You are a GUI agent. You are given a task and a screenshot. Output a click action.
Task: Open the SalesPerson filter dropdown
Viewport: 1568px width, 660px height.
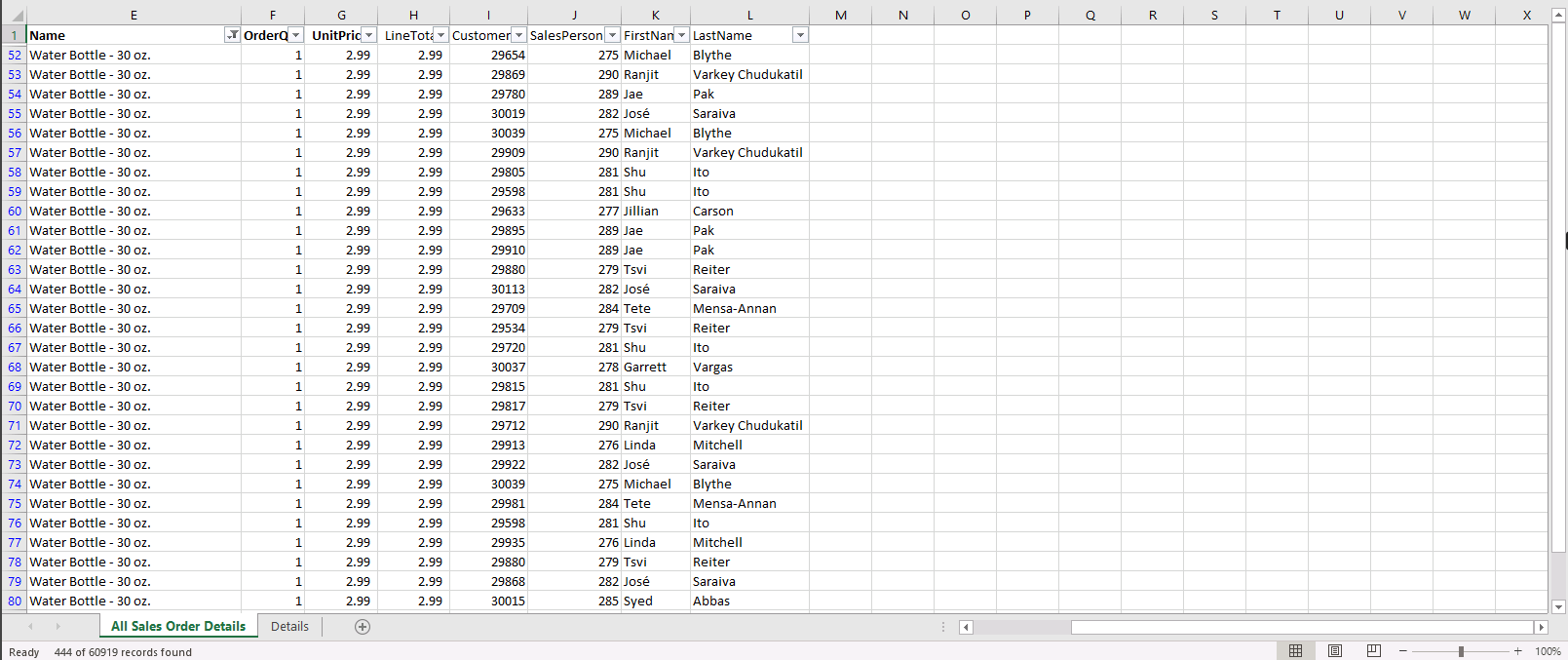coord(612,35)
